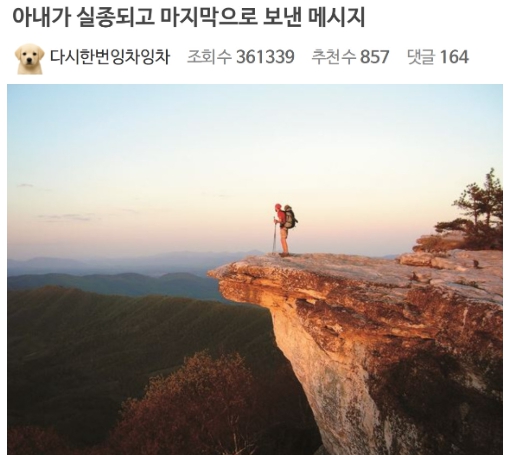This screenshot has height=455, width=505.
Task: Click the recommendation count 857
Action: click(x=374, y=57)
